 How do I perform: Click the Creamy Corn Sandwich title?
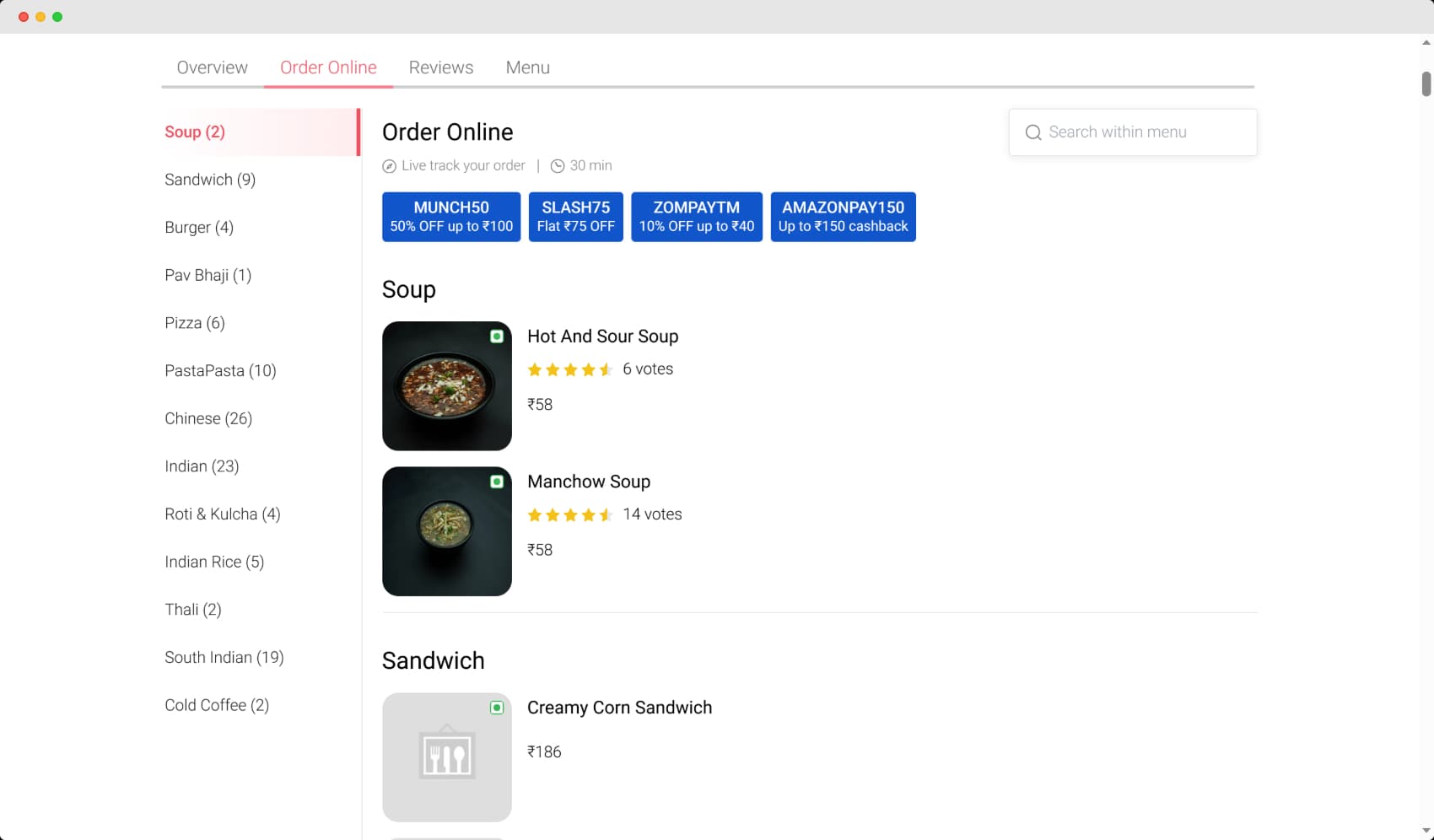(x=620, y=708)
